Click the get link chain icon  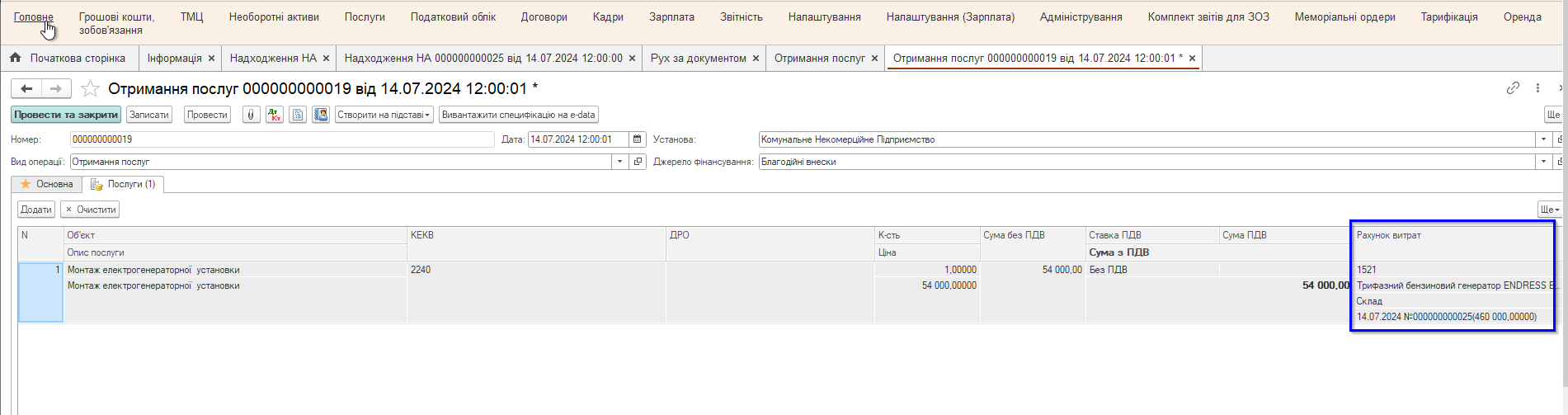tap(1513, 88)
